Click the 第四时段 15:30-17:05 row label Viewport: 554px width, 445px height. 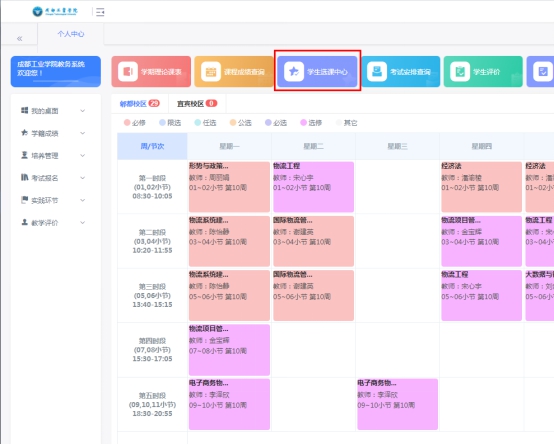point(152,350)
